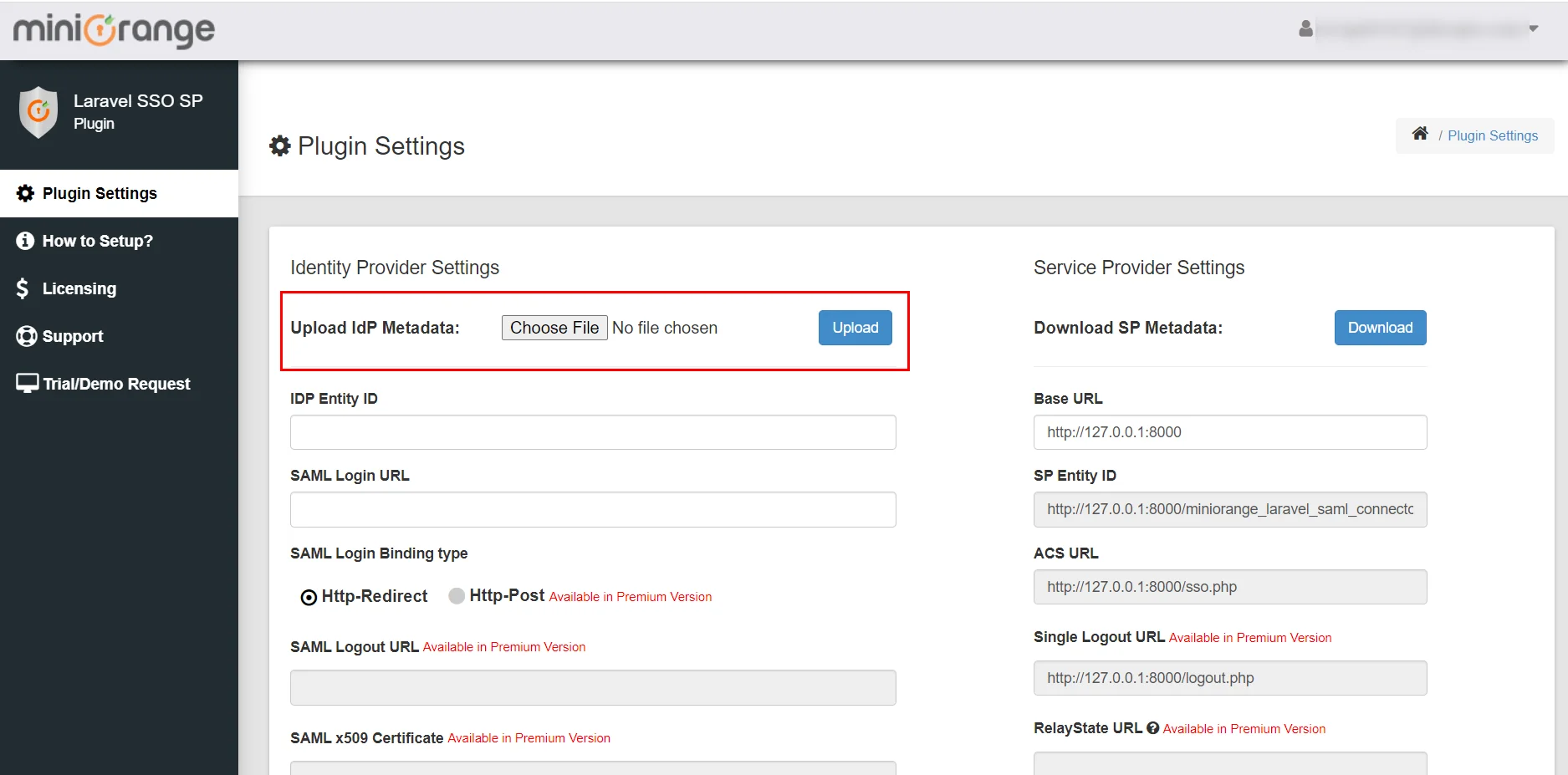Expand the user account dropdown arrow
Screen dimensions: 1568x775
pos(1534,28)
